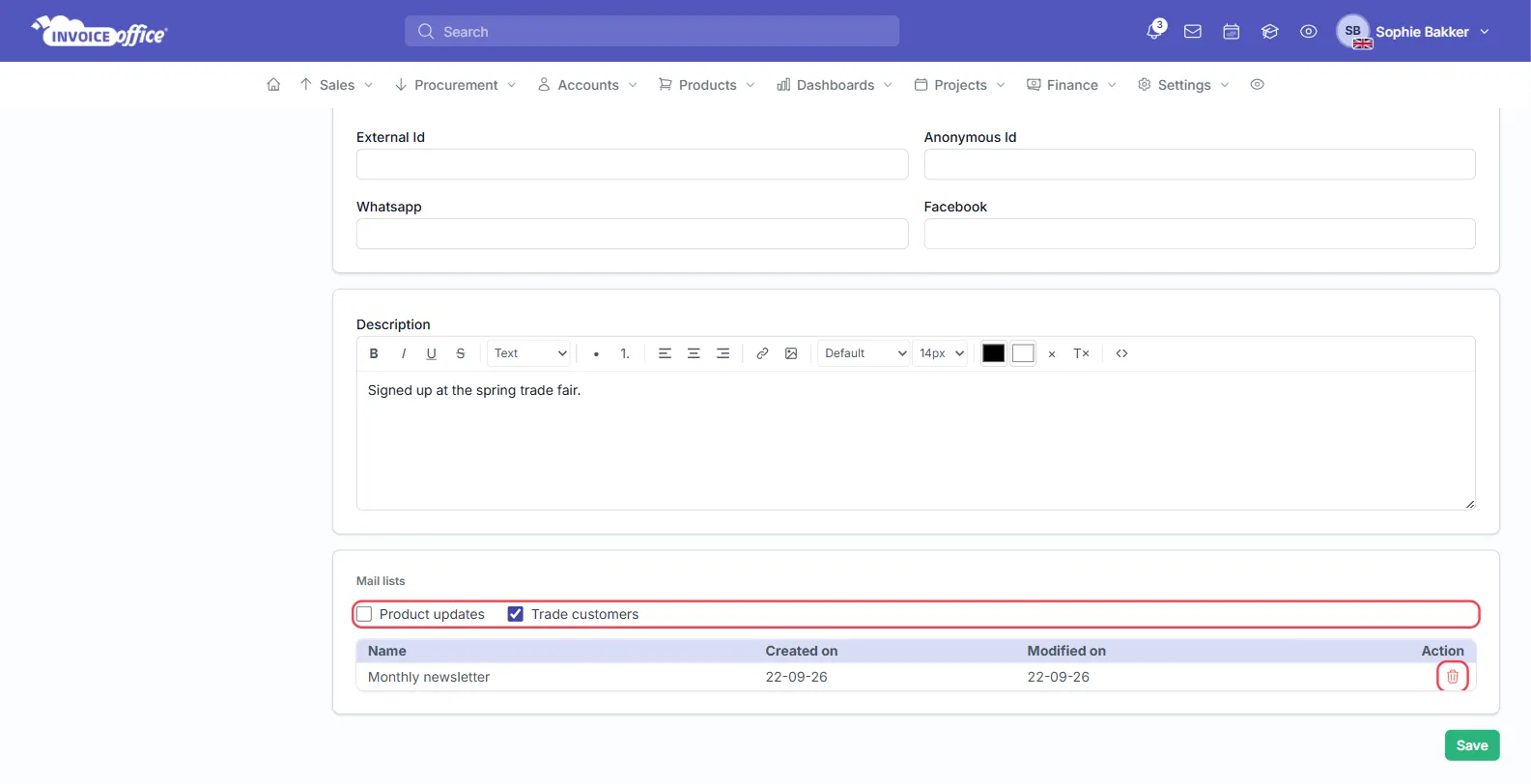Open the calendar icon in header
The width and height of the screenshot is (1531, 784).
point(1232,32)
